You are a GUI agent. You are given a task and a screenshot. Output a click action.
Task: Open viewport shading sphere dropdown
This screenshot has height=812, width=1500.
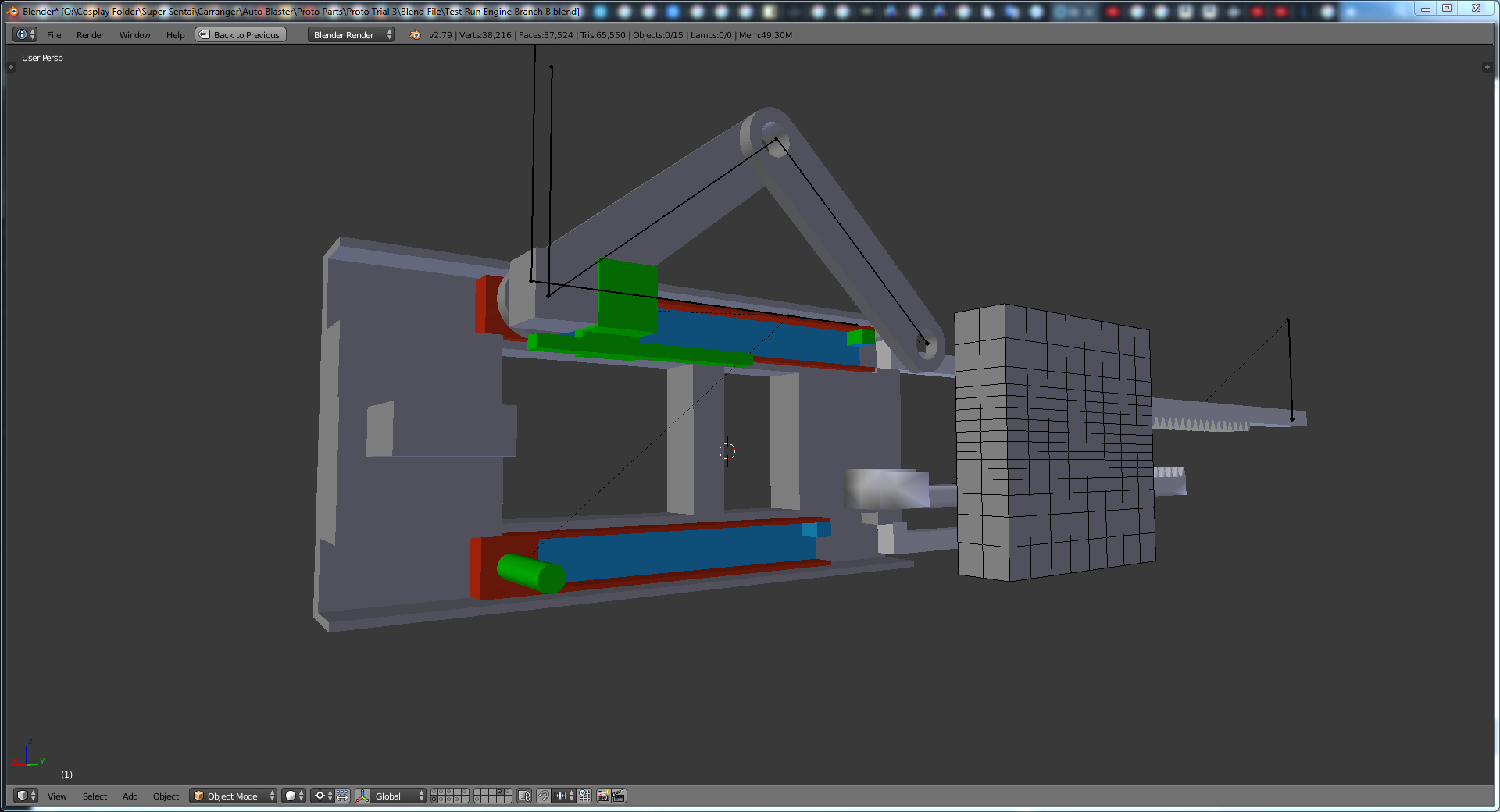tap(294, 796)
